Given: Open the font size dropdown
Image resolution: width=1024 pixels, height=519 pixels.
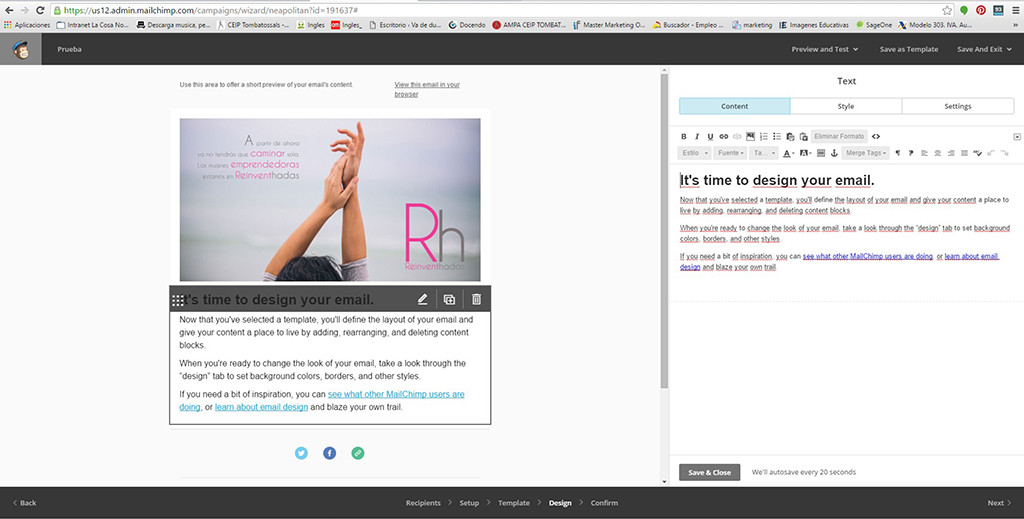Looking at the screenshot, I should pos(763,153).
